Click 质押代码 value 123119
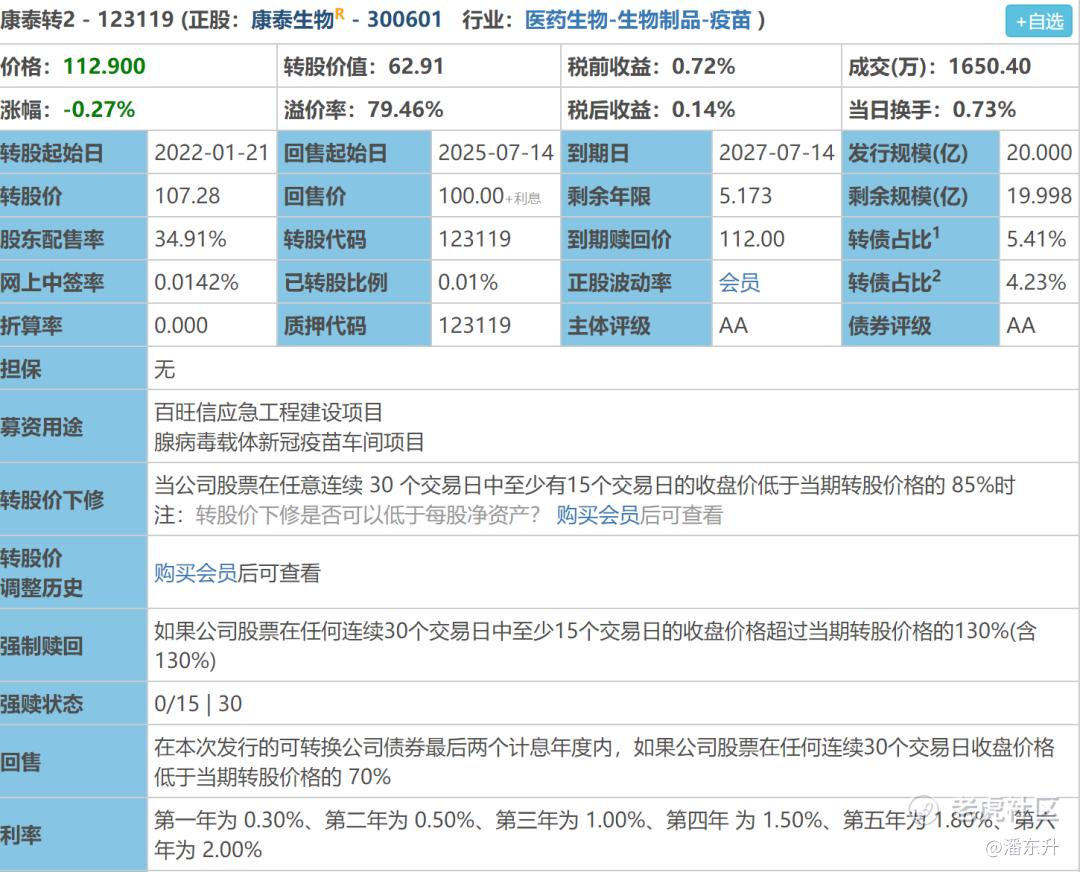Image resolution: width=1080 pixels, height=872 pixels. (475, 325)
